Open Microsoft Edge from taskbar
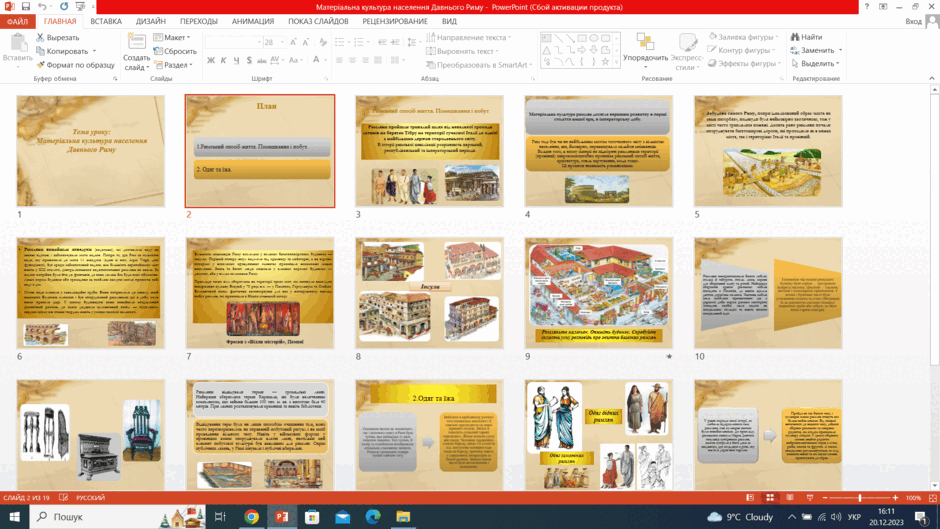940x529 pixels. 372,516
